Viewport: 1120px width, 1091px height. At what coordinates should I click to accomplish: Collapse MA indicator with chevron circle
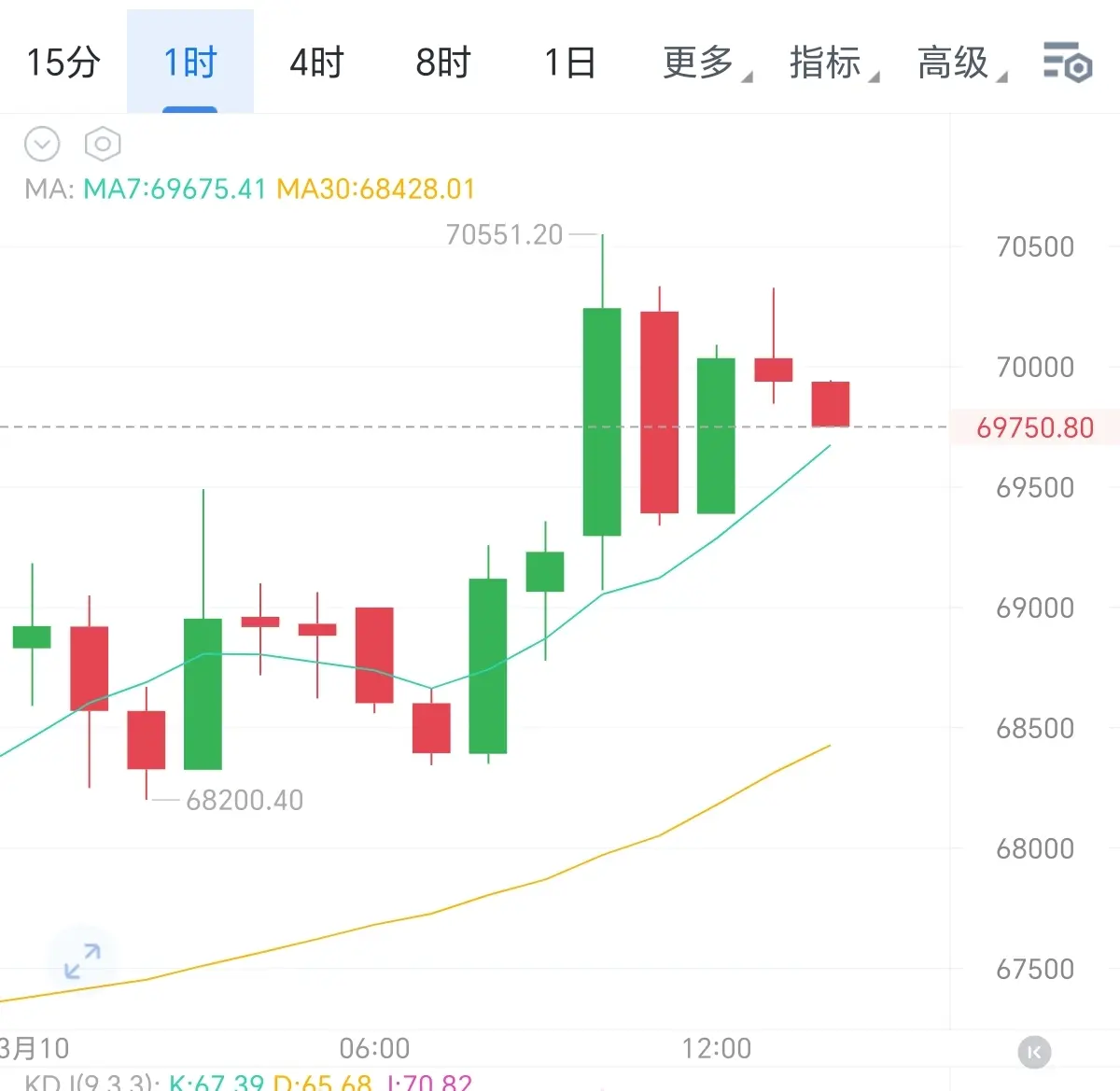coord(42,144)
